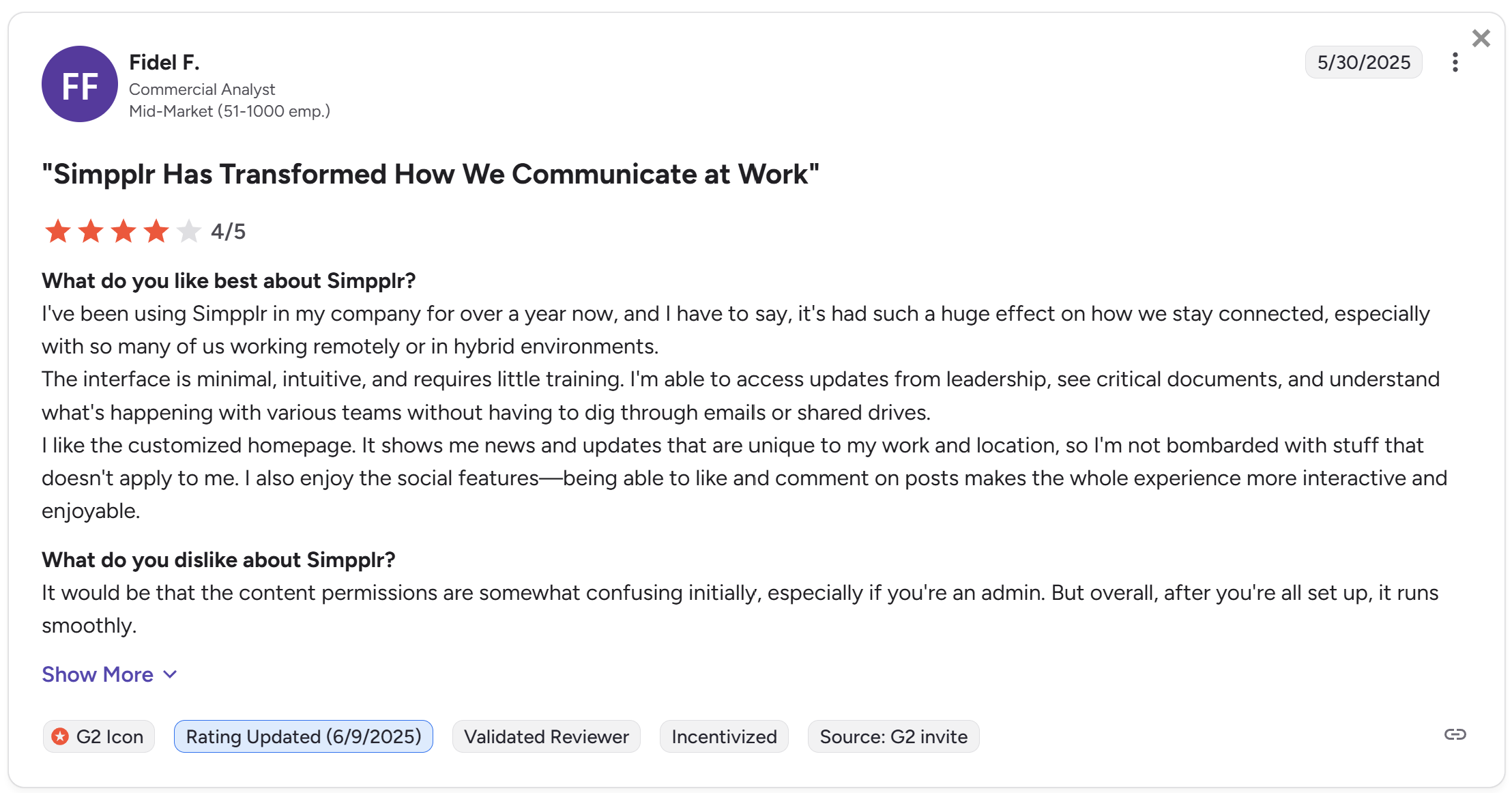The height and width of the screenshot is (793, 1512).
Task: Open the three-dot options menu
Action: click(x=1454, y=62)
